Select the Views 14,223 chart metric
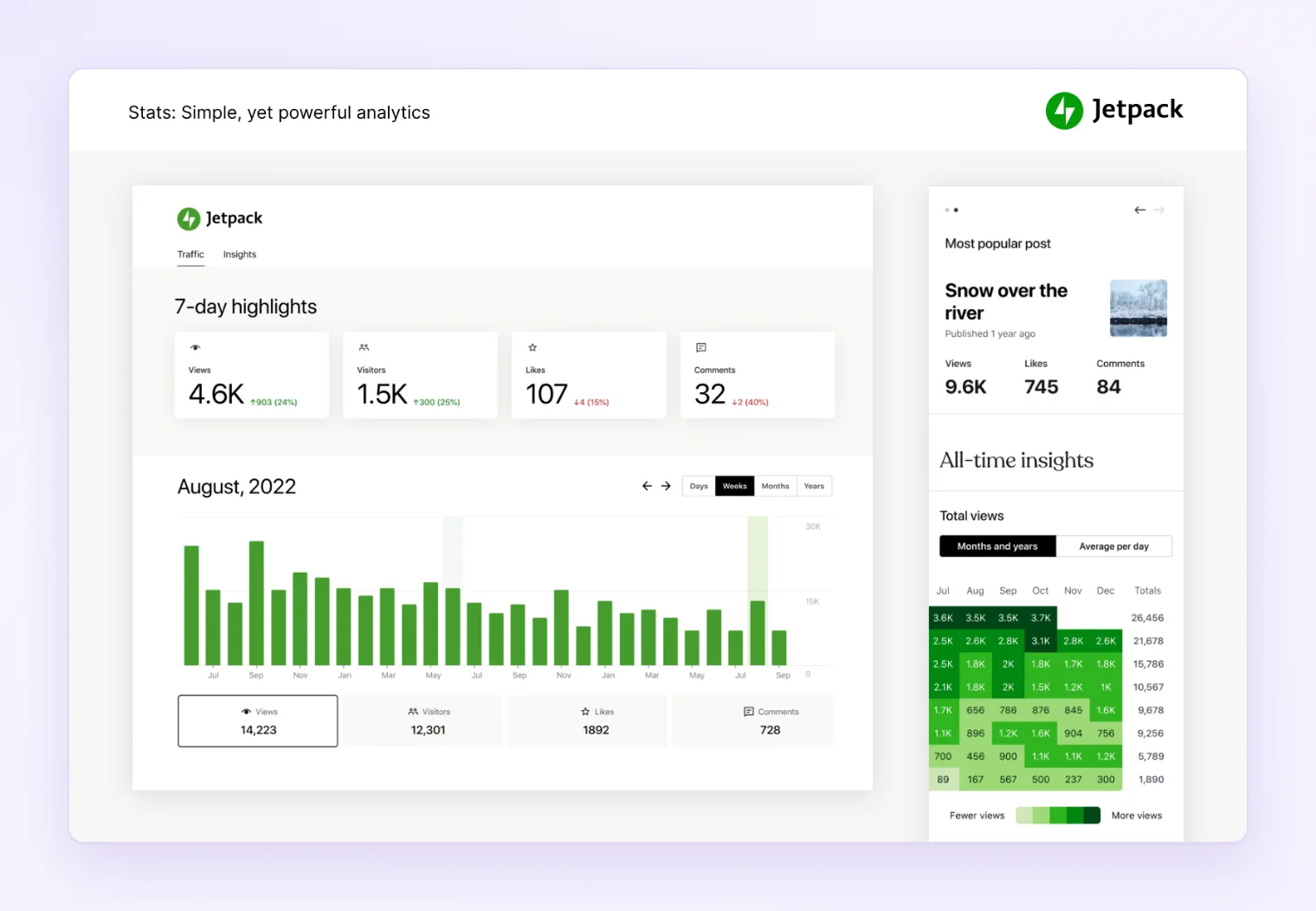Screen dimensions: 1316x911 coord(258,720)
